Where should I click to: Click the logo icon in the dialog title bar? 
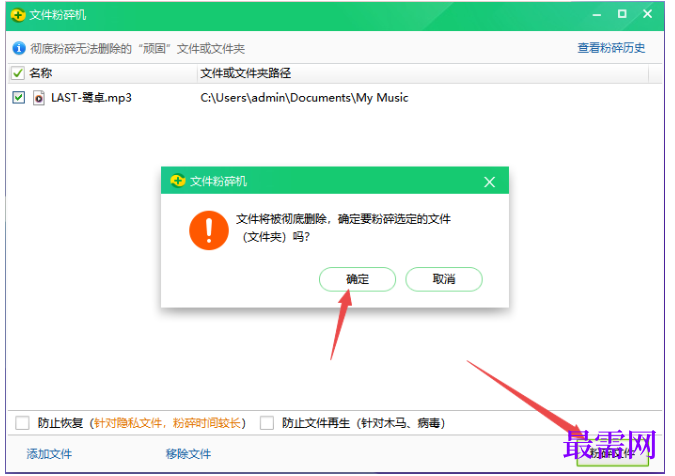177,181
